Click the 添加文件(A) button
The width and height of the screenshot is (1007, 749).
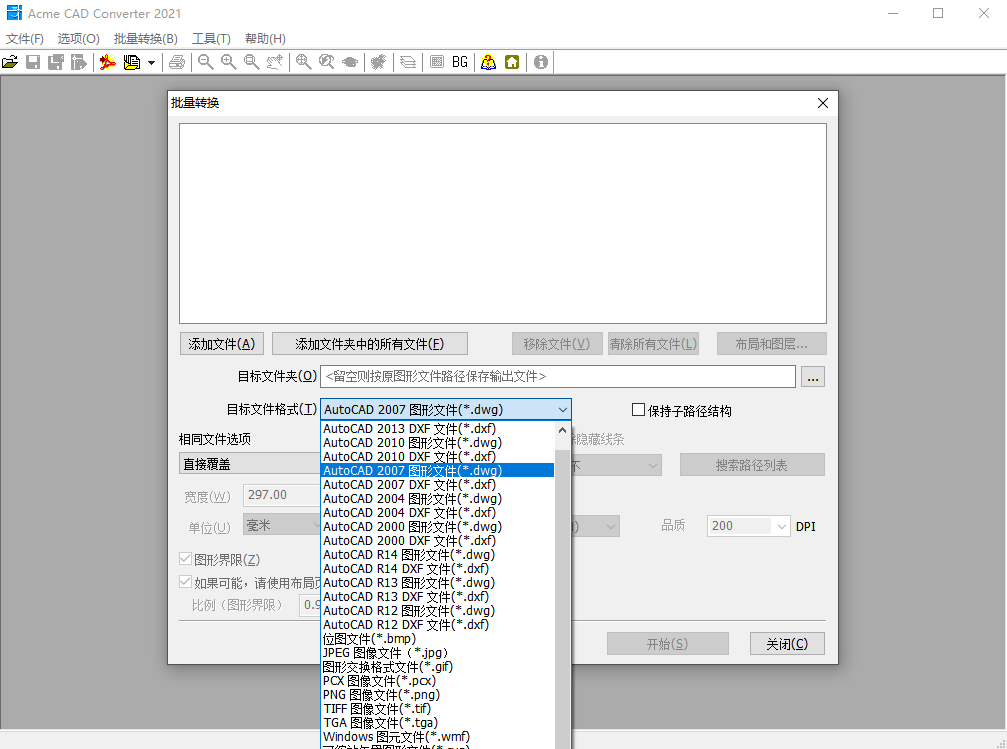click(x=222, y=344)
